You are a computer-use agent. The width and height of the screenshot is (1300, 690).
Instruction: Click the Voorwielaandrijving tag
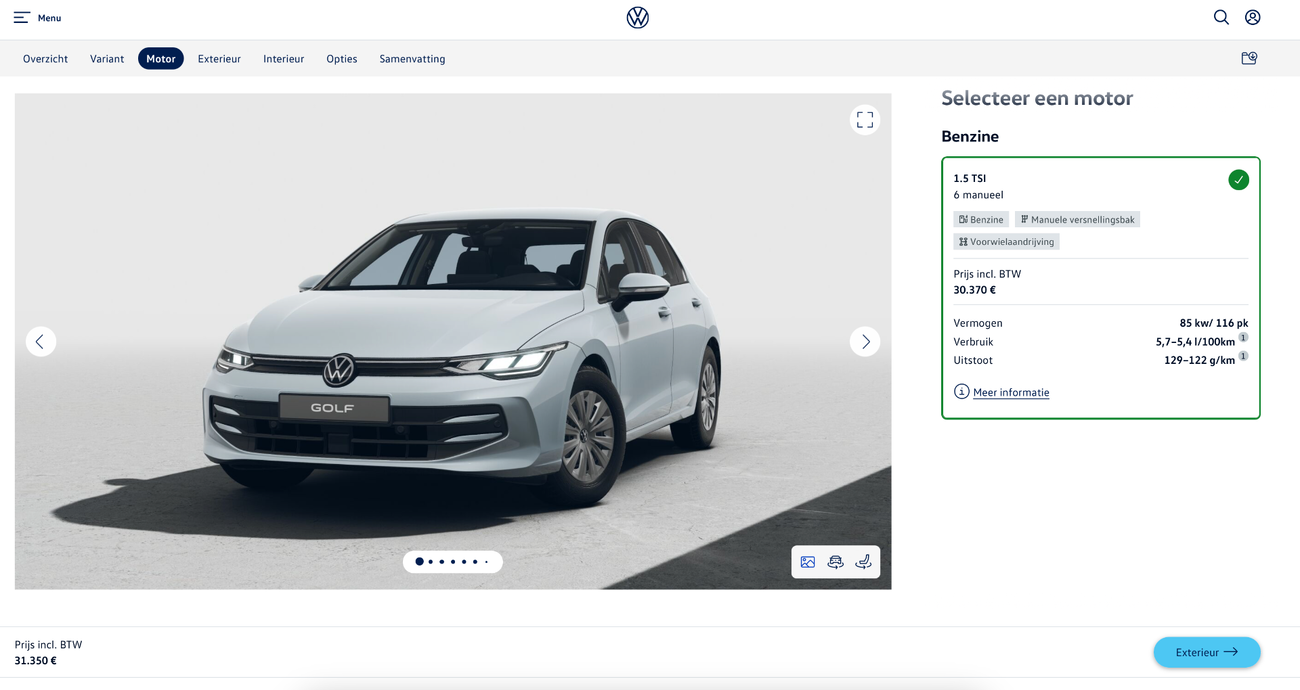pyautogui.click(x=1006, y=241)
